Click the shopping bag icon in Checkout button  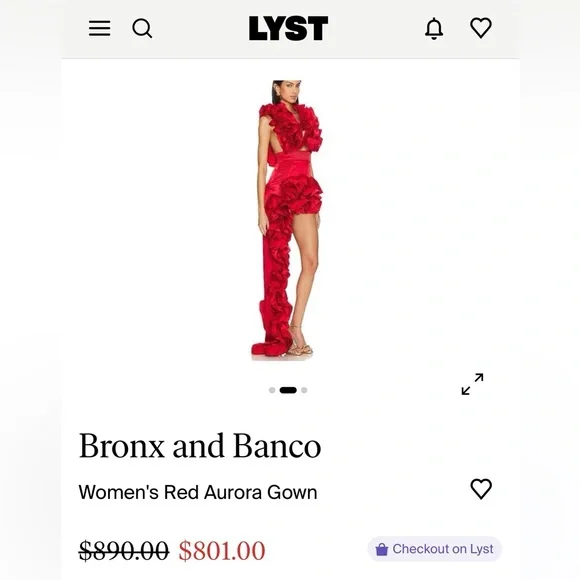point(382,549)
